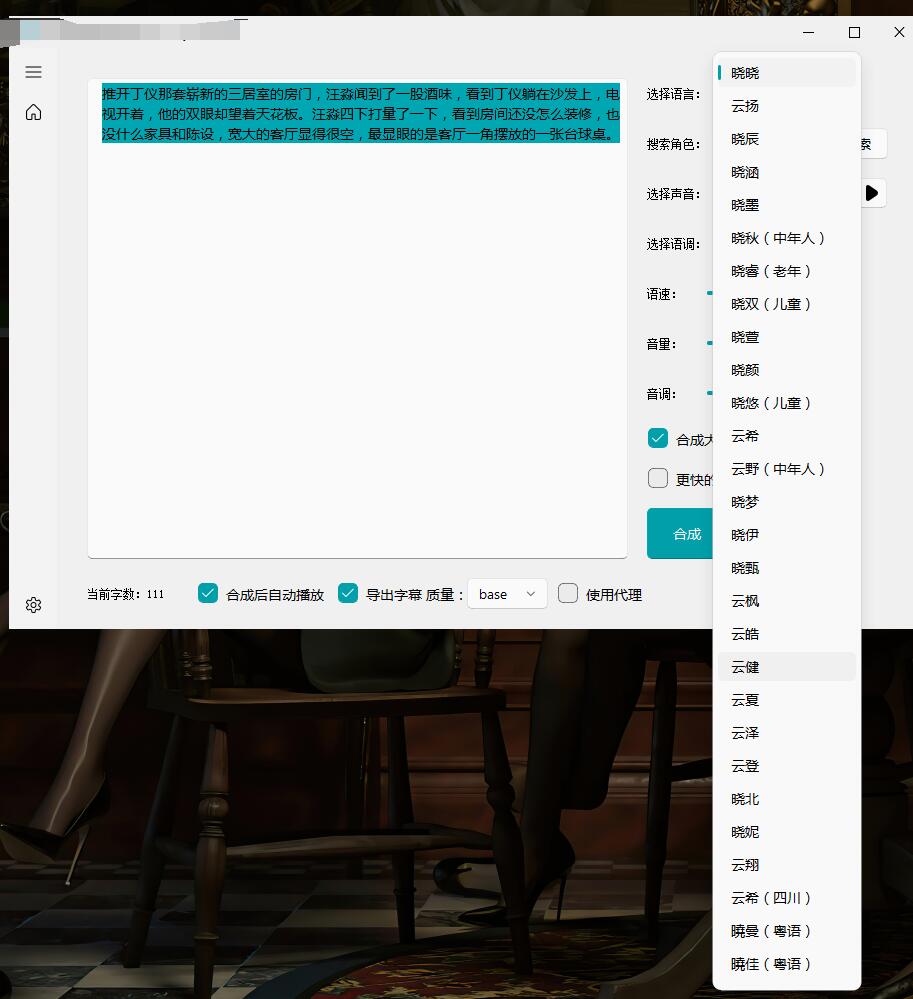Toggle 合成后自动播放 checkbox

tap(208, 593)
